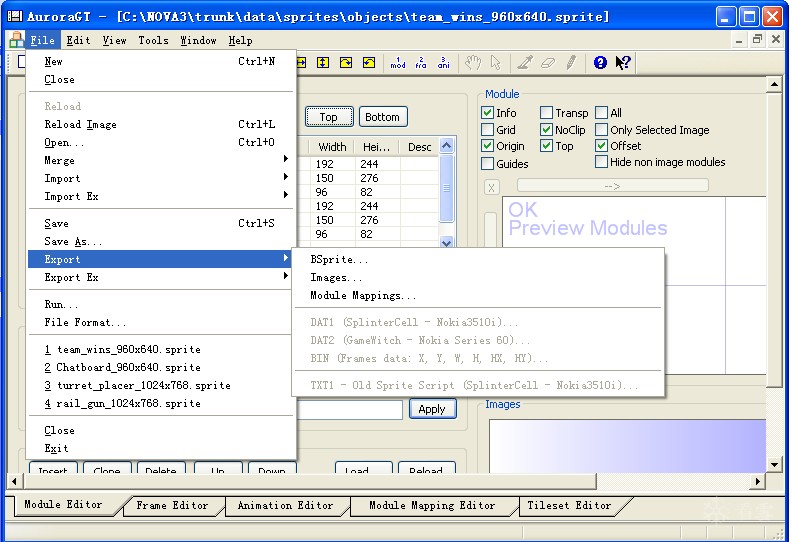Image resolution: width=792 pixels, height=542 pixels.
Task: Enable the All checkbox
Action: pyautogui.click(x=601, y=113)
